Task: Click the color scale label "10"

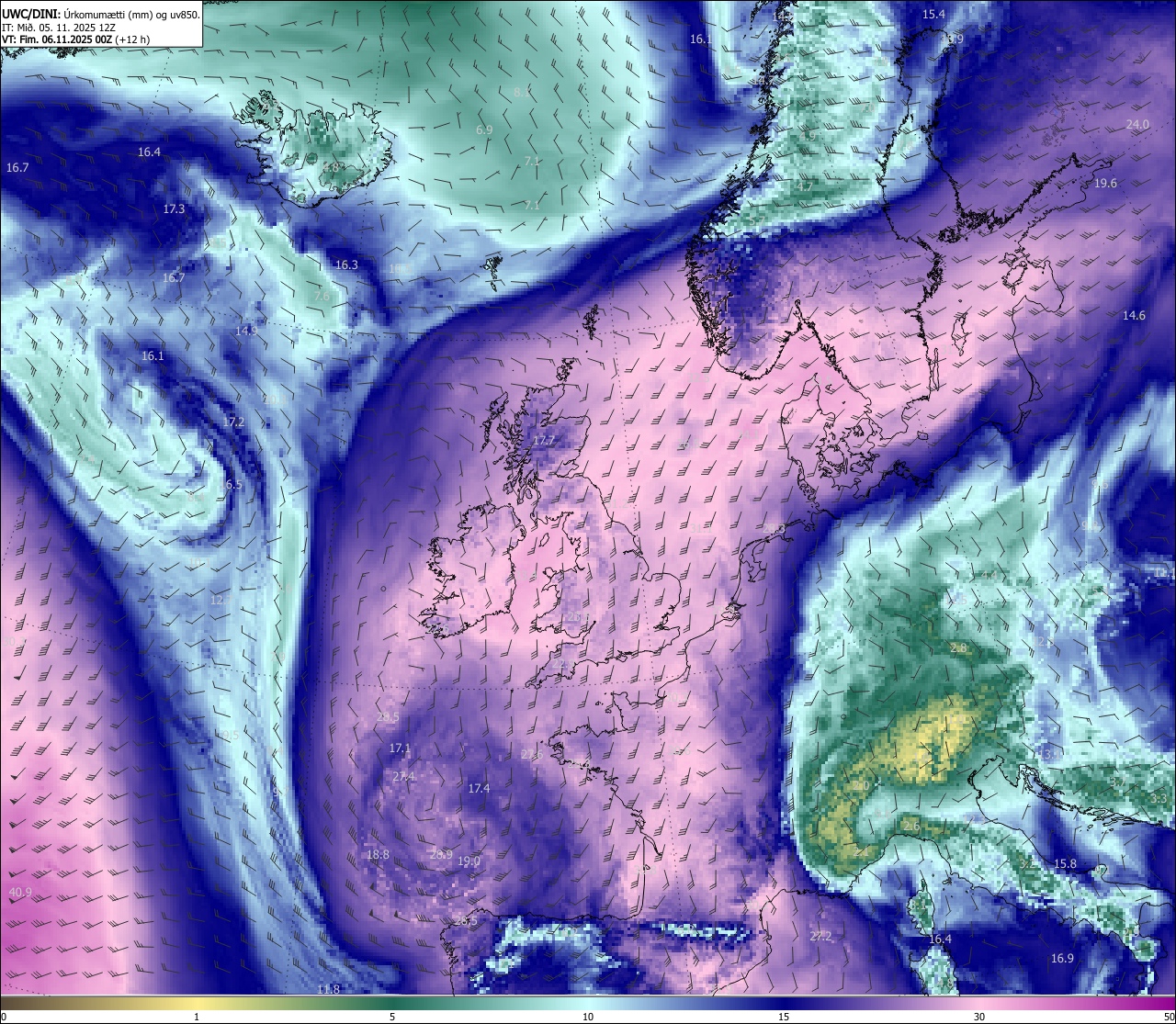Action: pyautogui.click(x=588, y=1017)
